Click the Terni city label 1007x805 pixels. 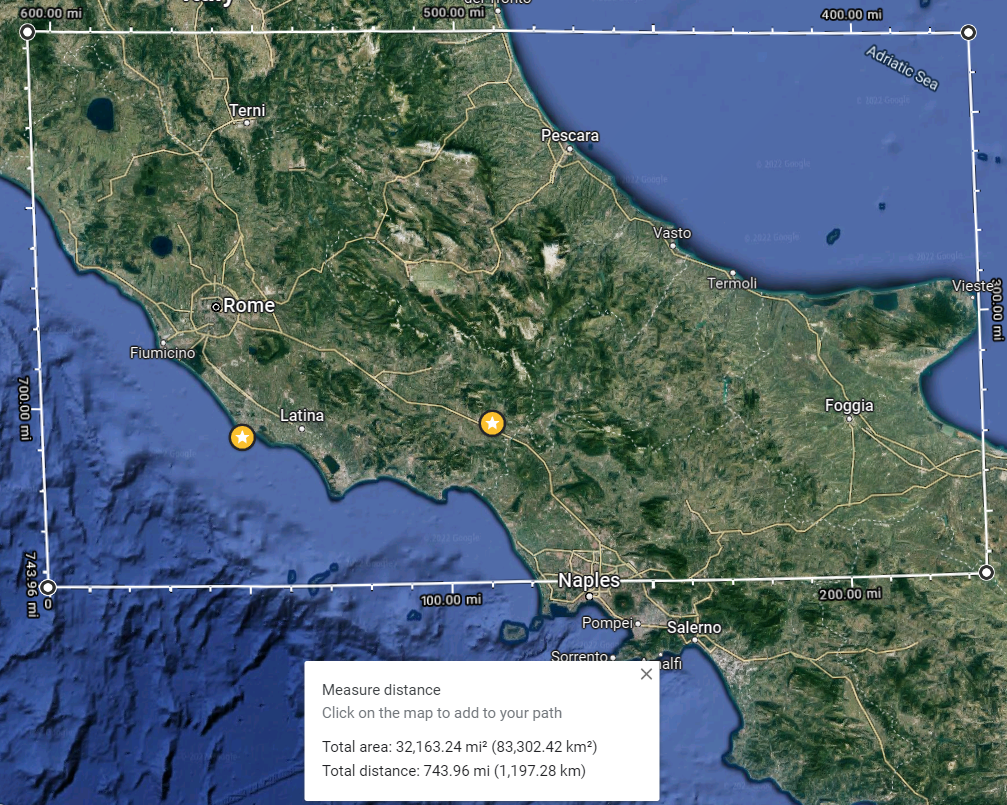[247, 111]
